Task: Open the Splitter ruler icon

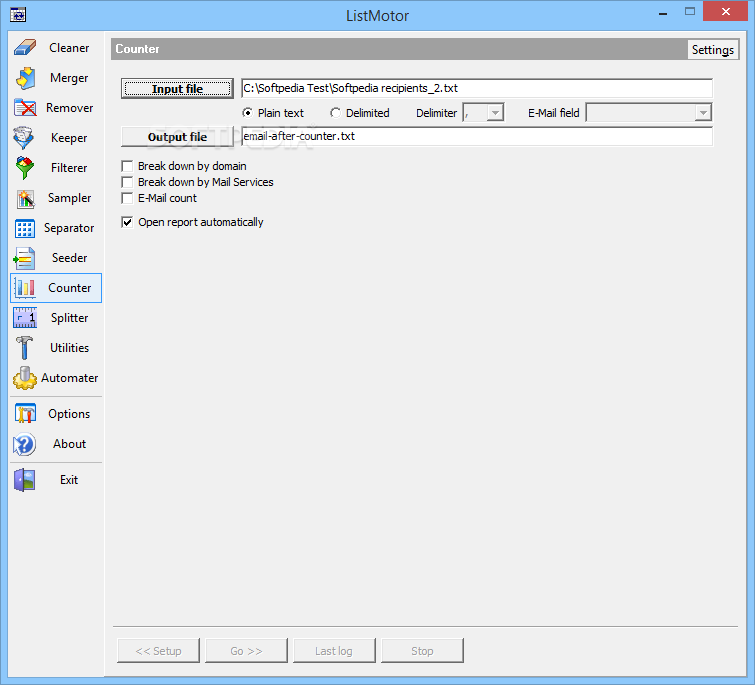Action: (x=25, y=318)
